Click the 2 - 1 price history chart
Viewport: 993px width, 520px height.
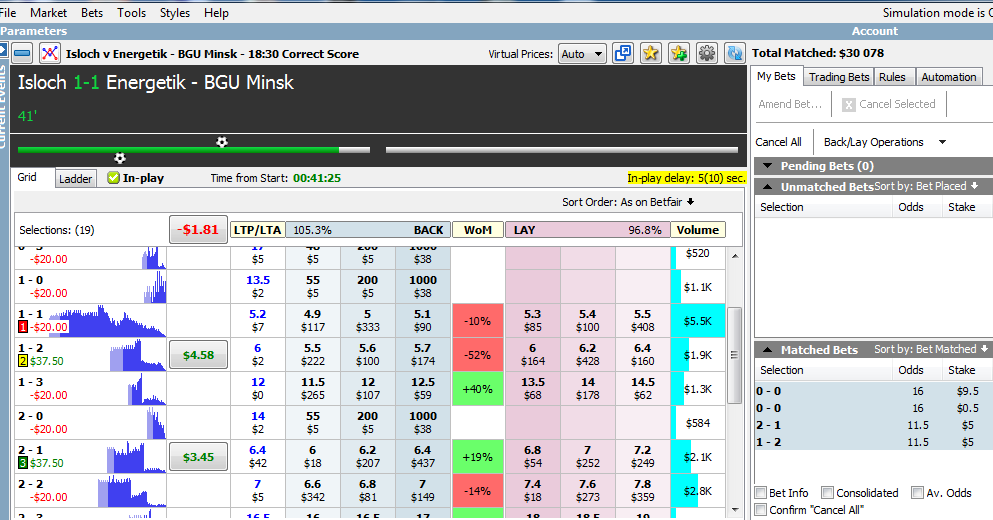coord(136,457)
